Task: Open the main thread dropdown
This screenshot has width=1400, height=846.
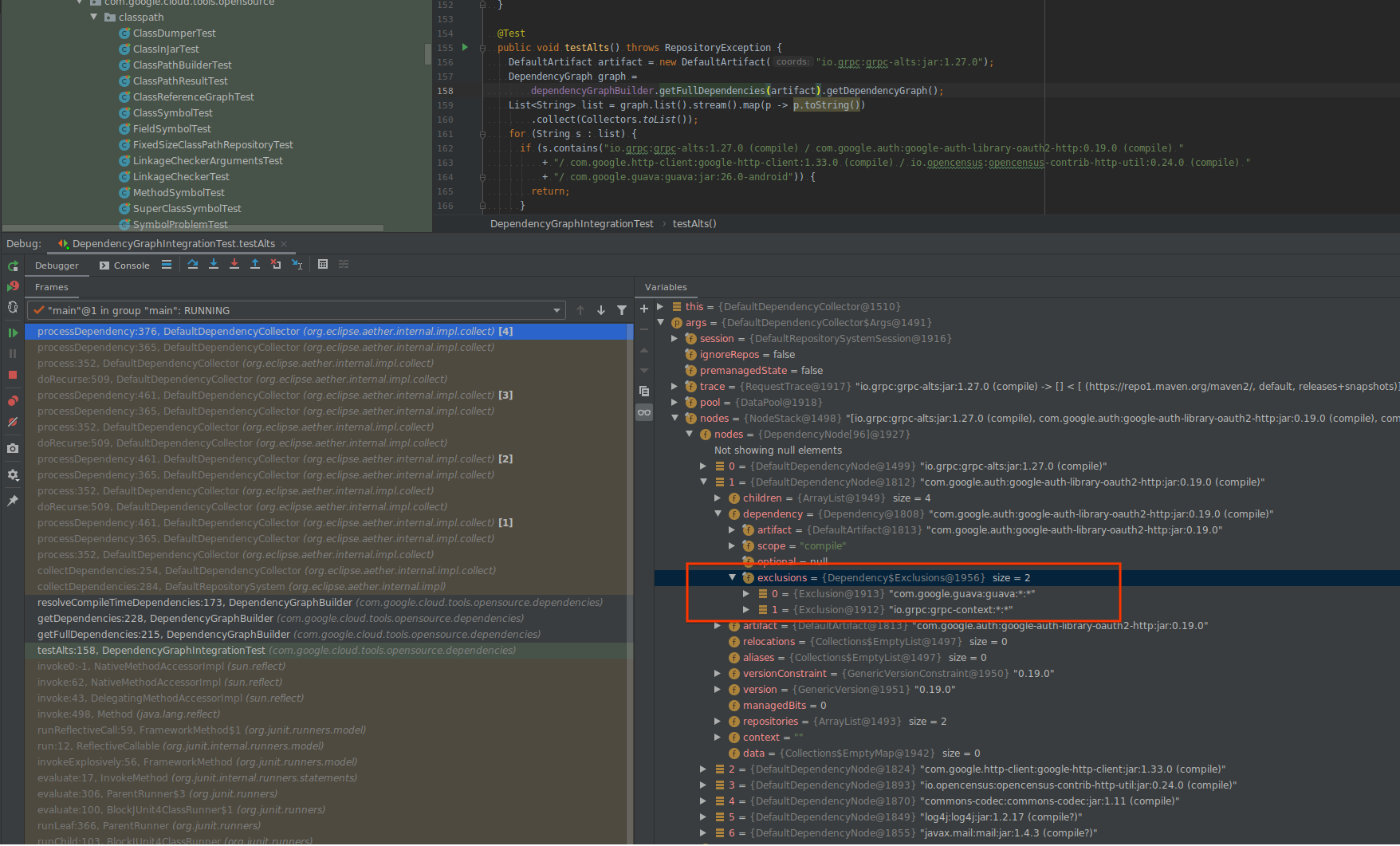Action: [x=557, y=310]
